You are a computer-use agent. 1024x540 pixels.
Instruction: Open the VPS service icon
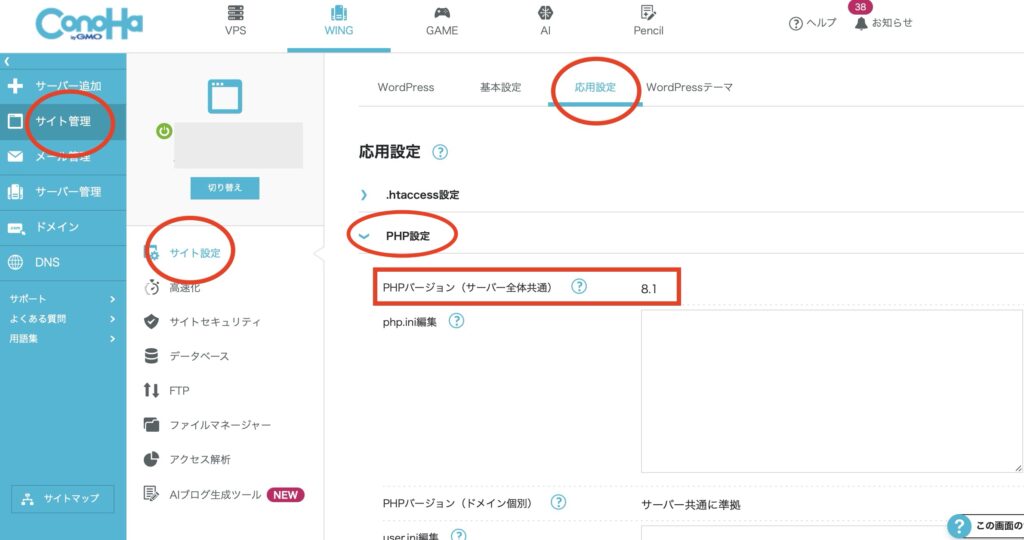pyautogui.click(x=236, y=14)
